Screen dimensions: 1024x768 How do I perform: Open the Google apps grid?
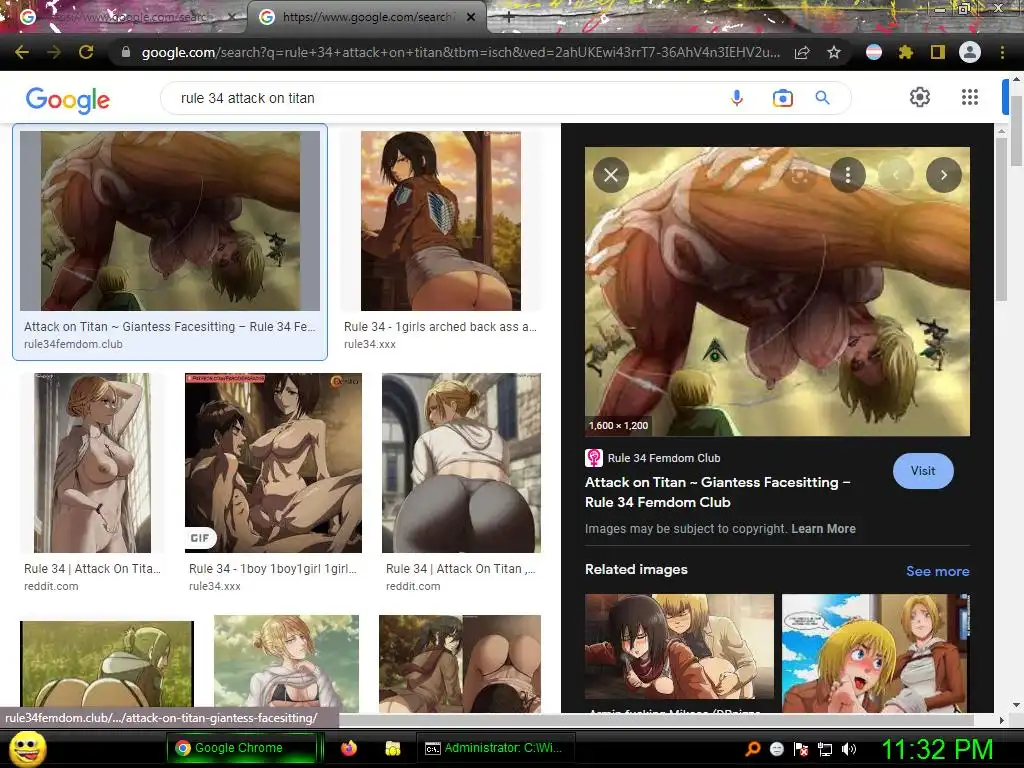click(970, 97)
